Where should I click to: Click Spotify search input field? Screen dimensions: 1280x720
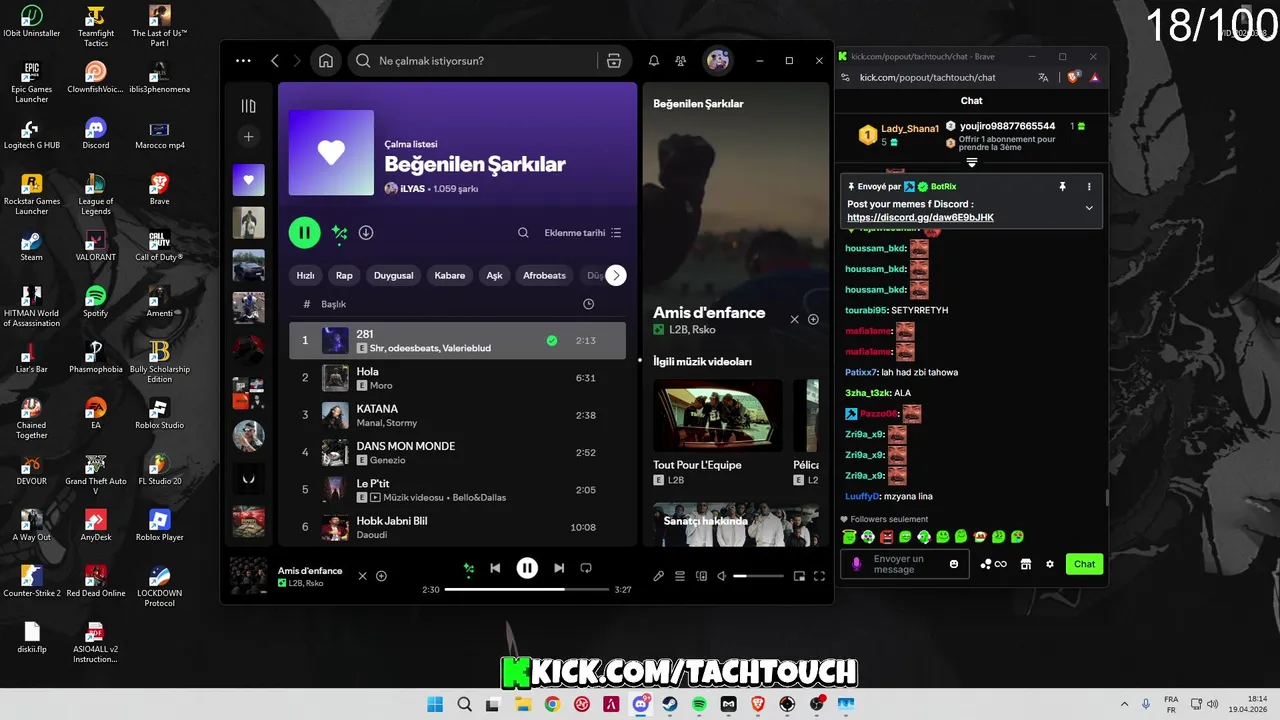473,61
